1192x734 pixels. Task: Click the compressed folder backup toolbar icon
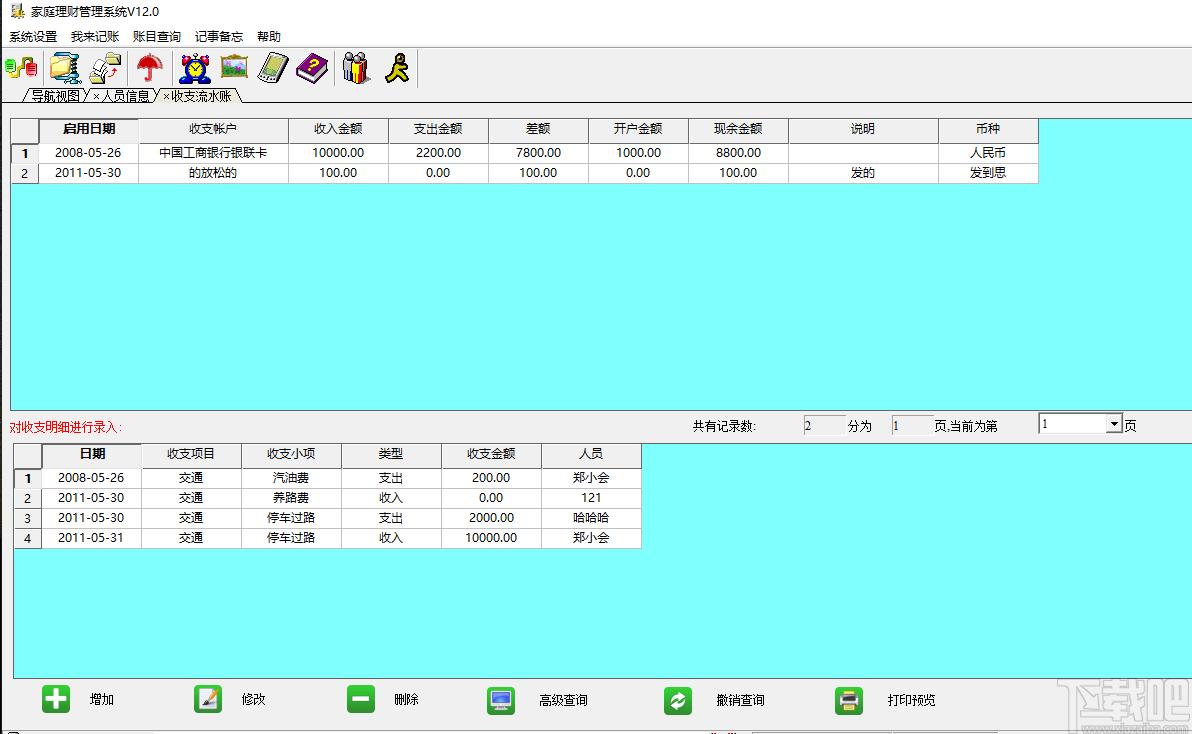(65, 68)
